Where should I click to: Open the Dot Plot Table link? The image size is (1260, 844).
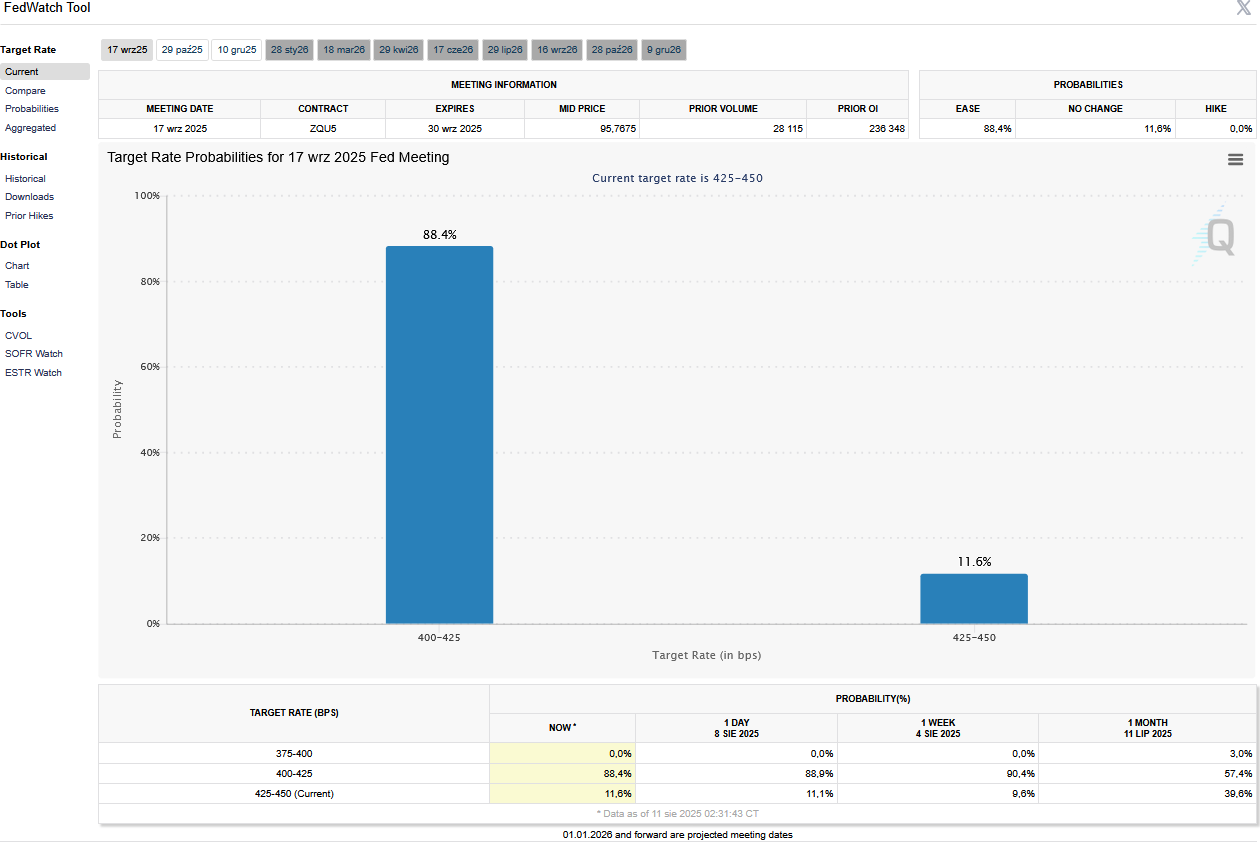point(17,285)
